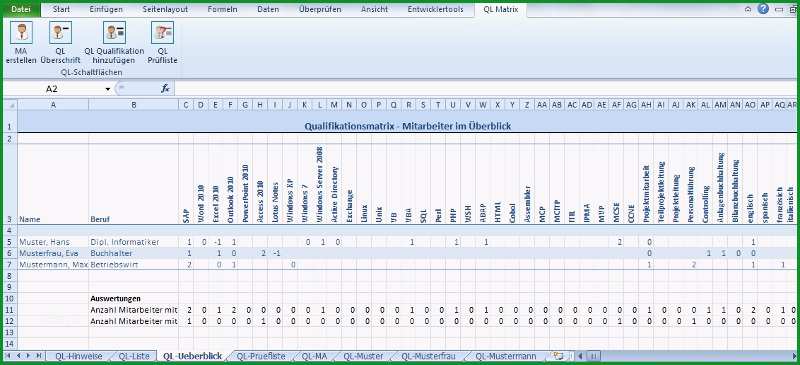Image resolution: width=800 pixels, height=365 pixels.
Task: Click the Personalführung heading cell
Action: 691,184
